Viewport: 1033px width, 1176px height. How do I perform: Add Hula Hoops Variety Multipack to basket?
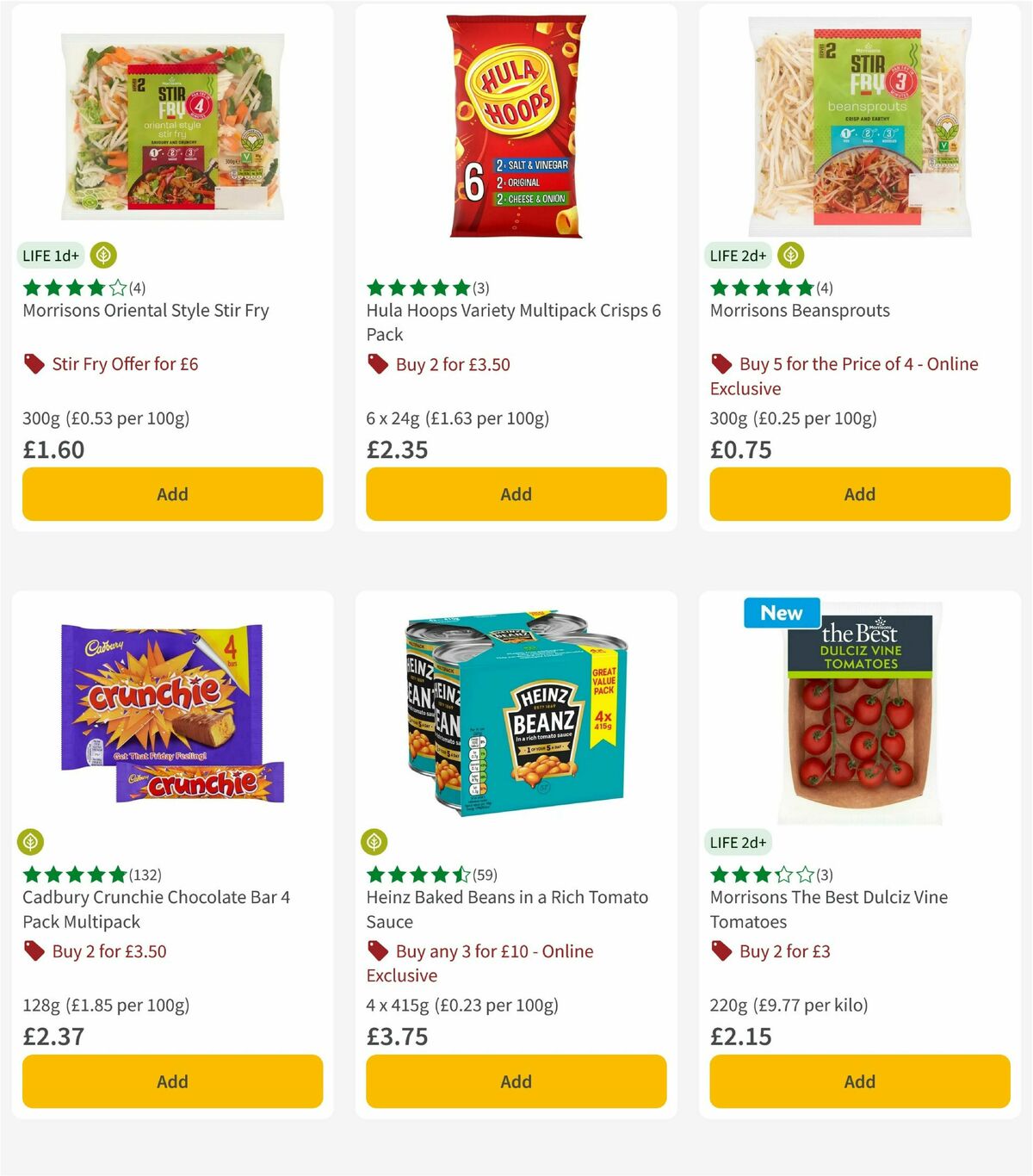[x=515, y=493]
